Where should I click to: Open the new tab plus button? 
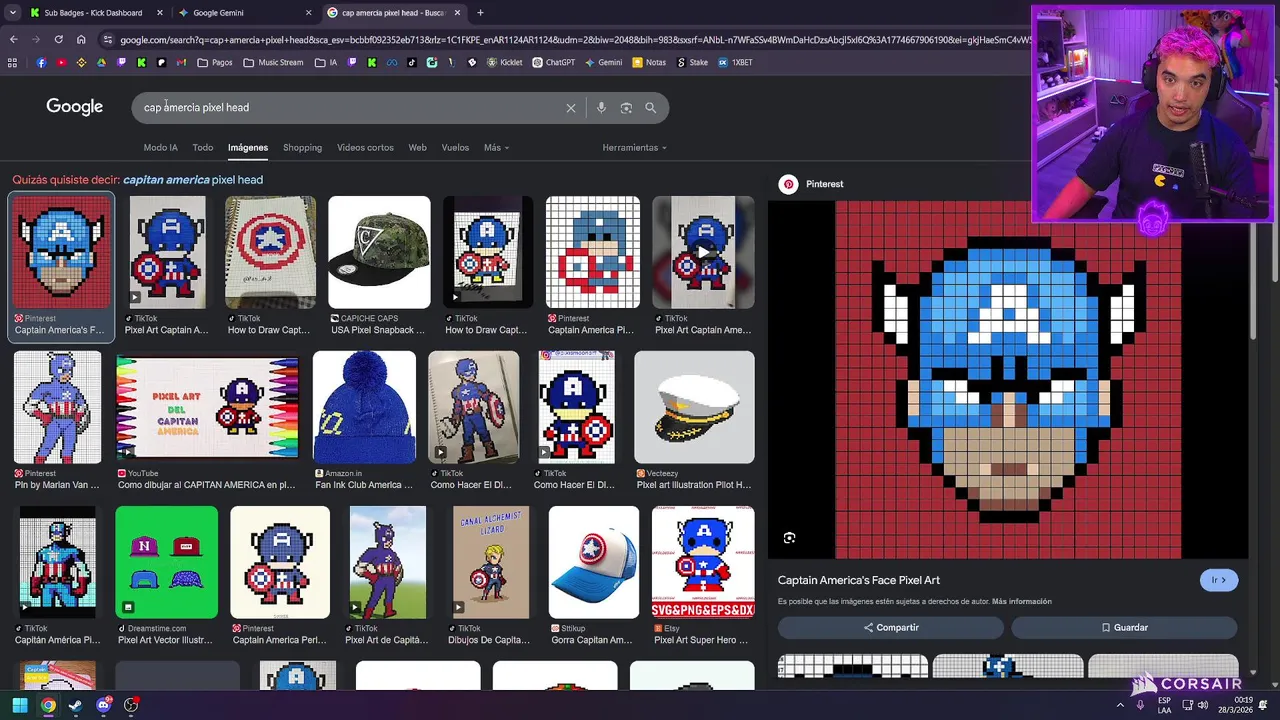point(480,13)
